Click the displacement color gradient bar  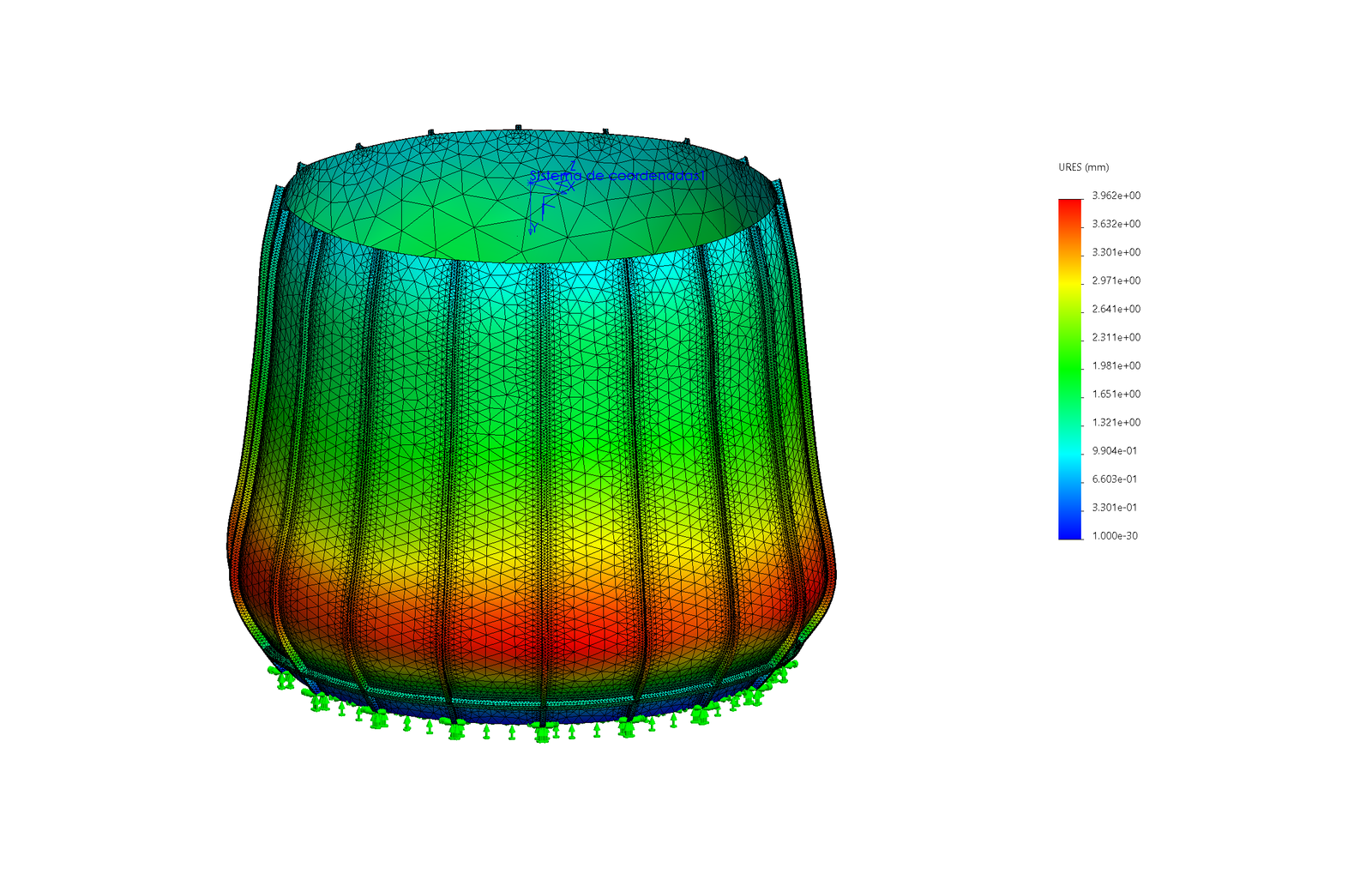(1070, 369)
